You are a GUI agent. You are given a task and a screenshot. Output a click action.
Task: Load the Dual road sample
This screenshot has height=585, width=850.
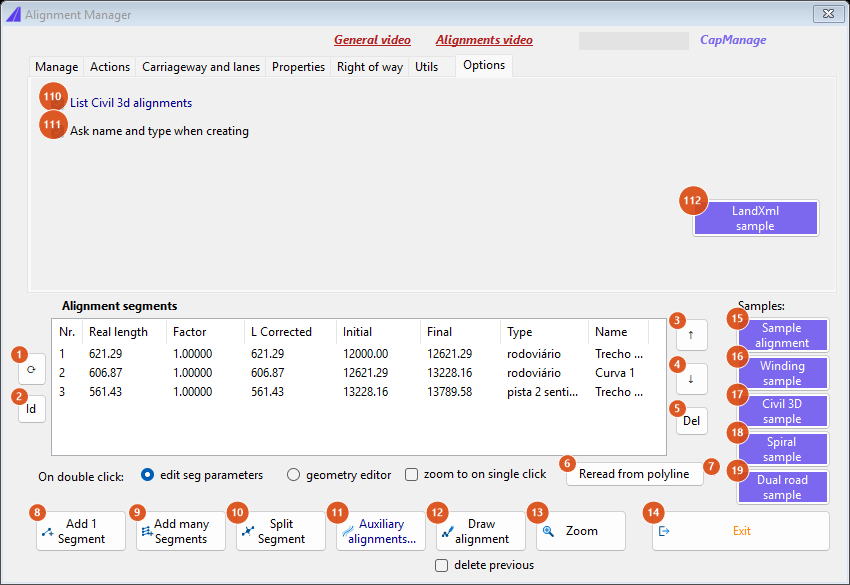(x=782, y=487)
